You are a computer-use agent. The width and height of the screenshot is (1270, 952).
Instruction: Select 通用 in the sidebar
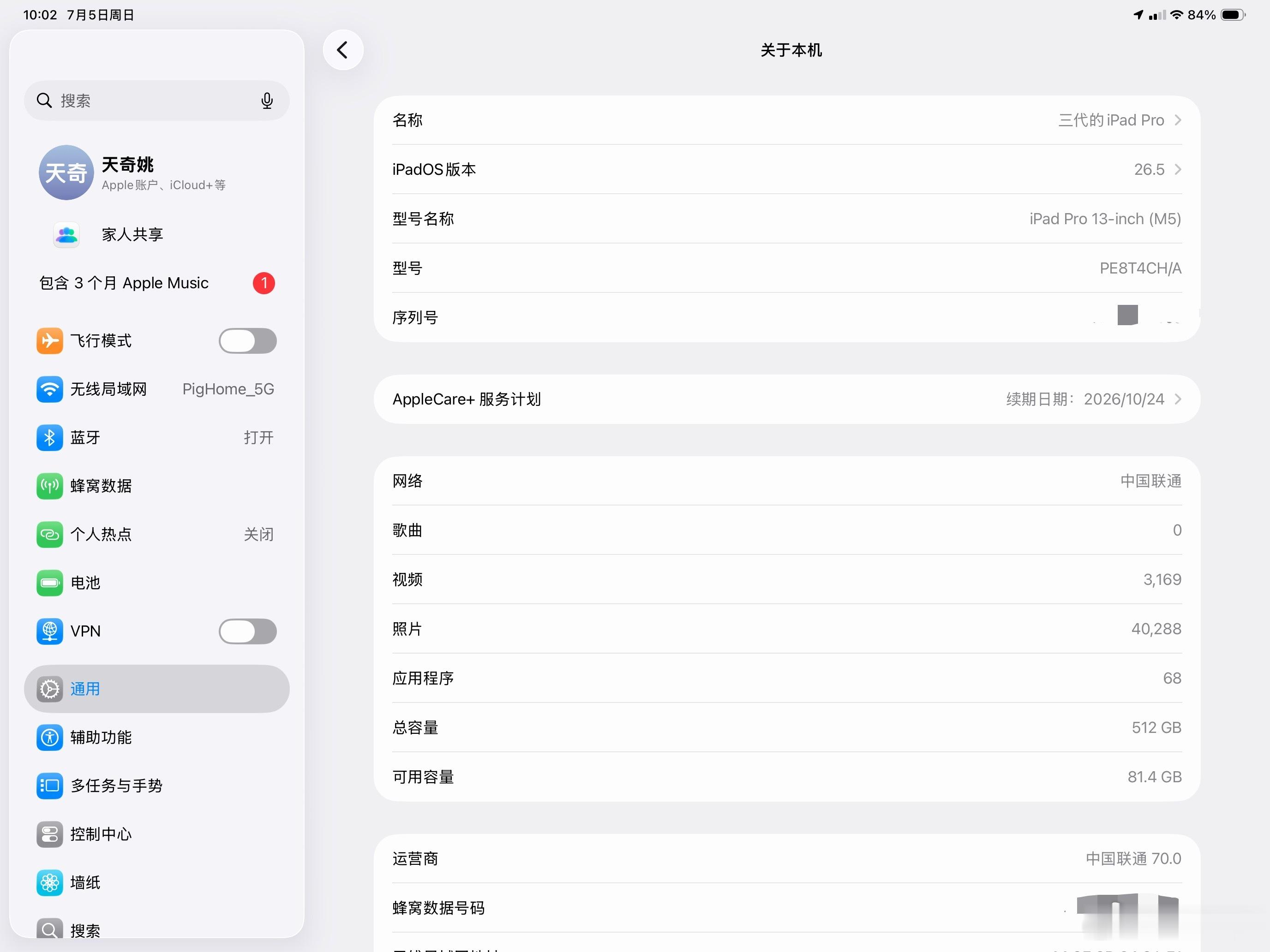tap(157, 689)
